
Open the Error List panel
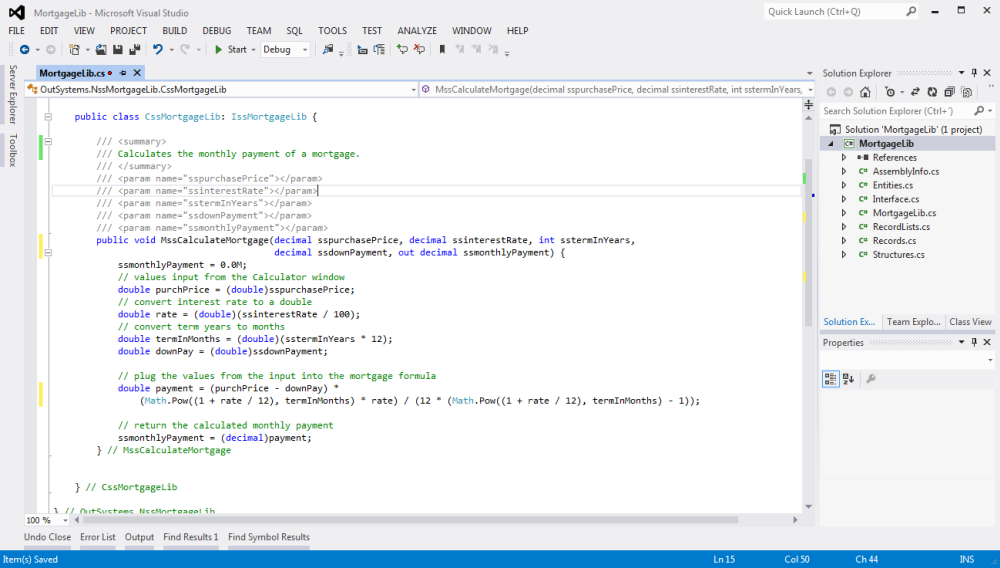tap(98, 537)
